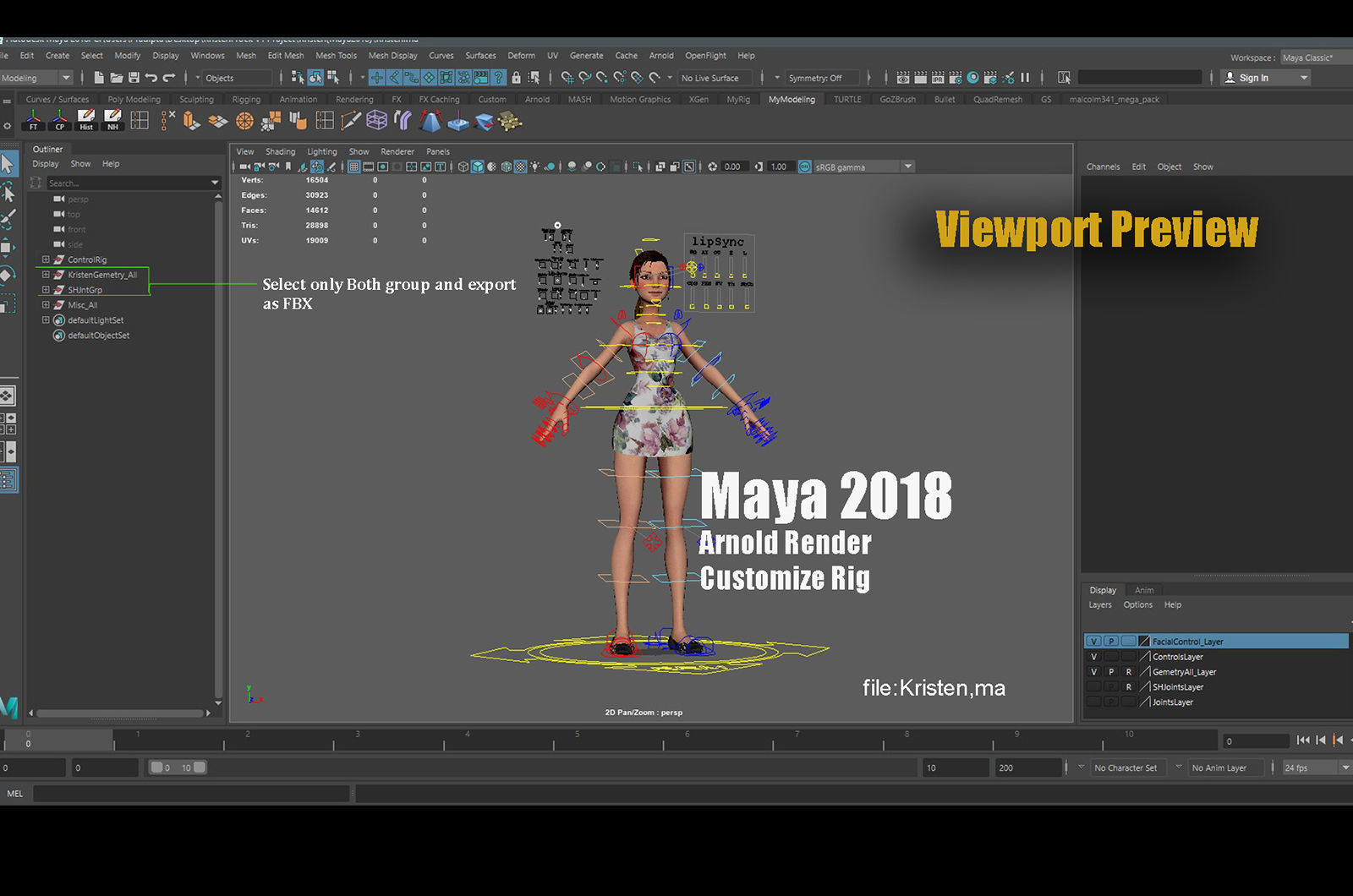The height and width of the screenshot is (896, 1353).
Task: Toggle visibility V of FacialControl_Layer
Action: pos(1093,642)
